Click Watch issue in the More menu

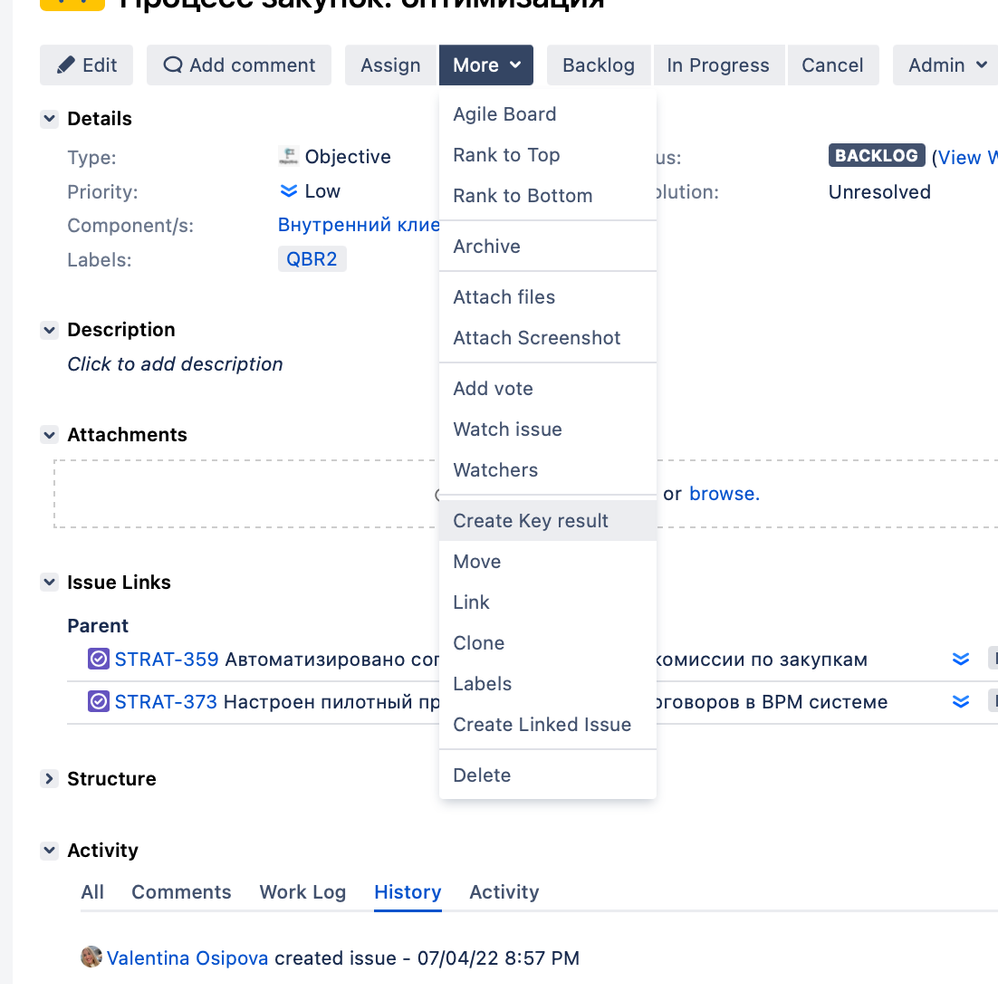click(507, 429)
